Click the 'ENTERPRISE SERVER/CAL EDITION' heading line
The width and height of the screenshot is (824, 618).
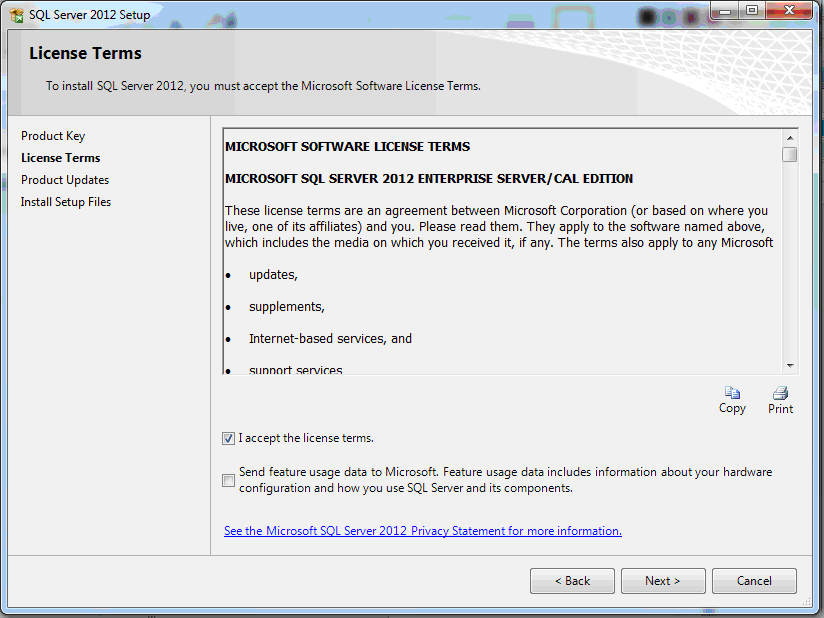pyautogui.click(x=429, y=179)
